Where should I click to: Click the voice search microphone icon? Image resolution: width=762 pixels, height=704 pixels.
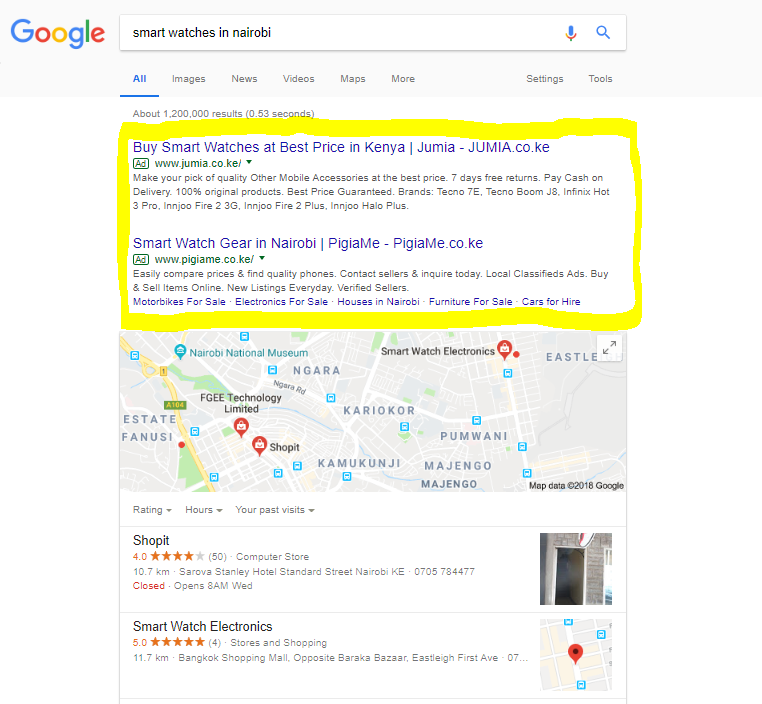[571, 33]
